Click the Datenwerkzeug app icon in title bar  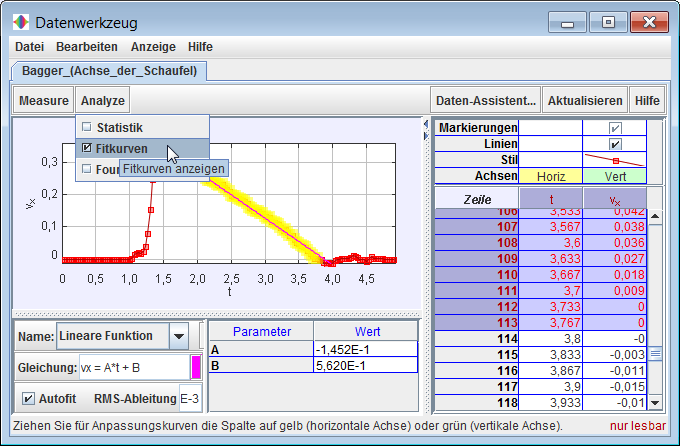tap(21, 22)
